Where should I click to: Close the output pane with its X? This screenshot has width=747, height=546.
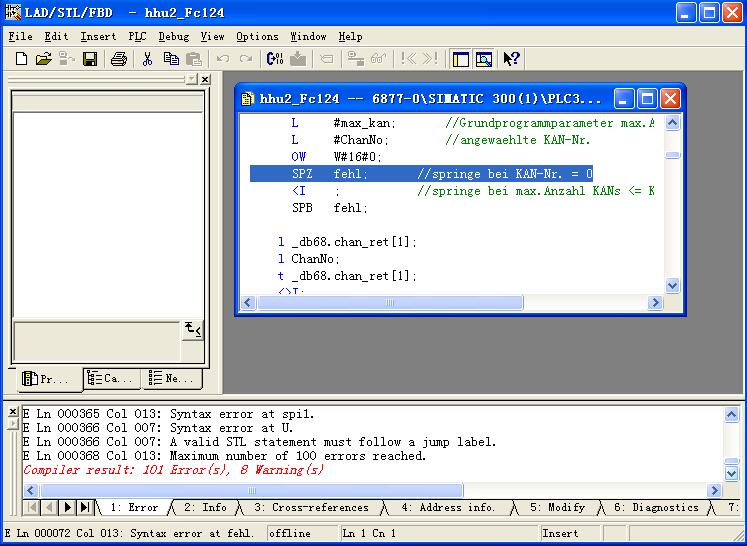(x=13, y=411)
